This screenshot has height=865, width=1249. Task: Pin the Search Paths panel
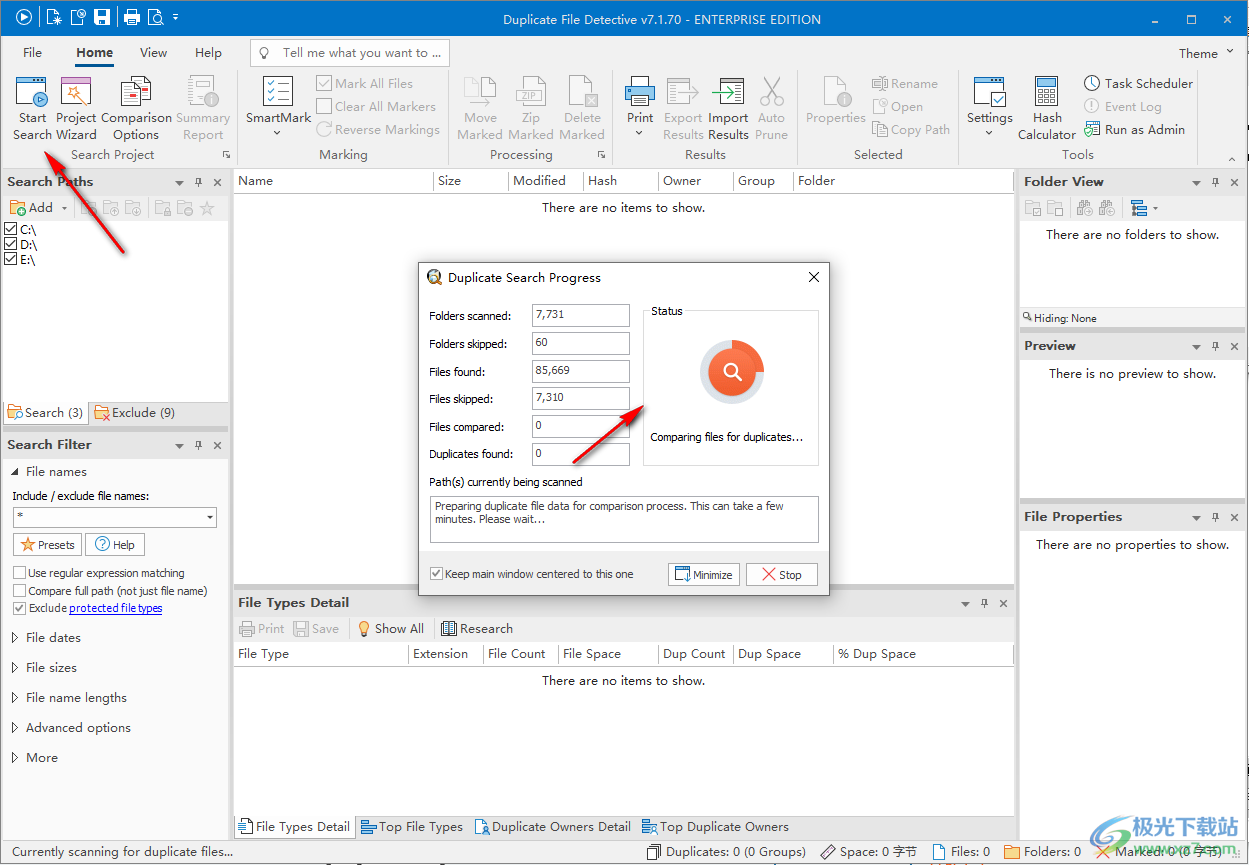pyautogui.click(x=198, y=182)
